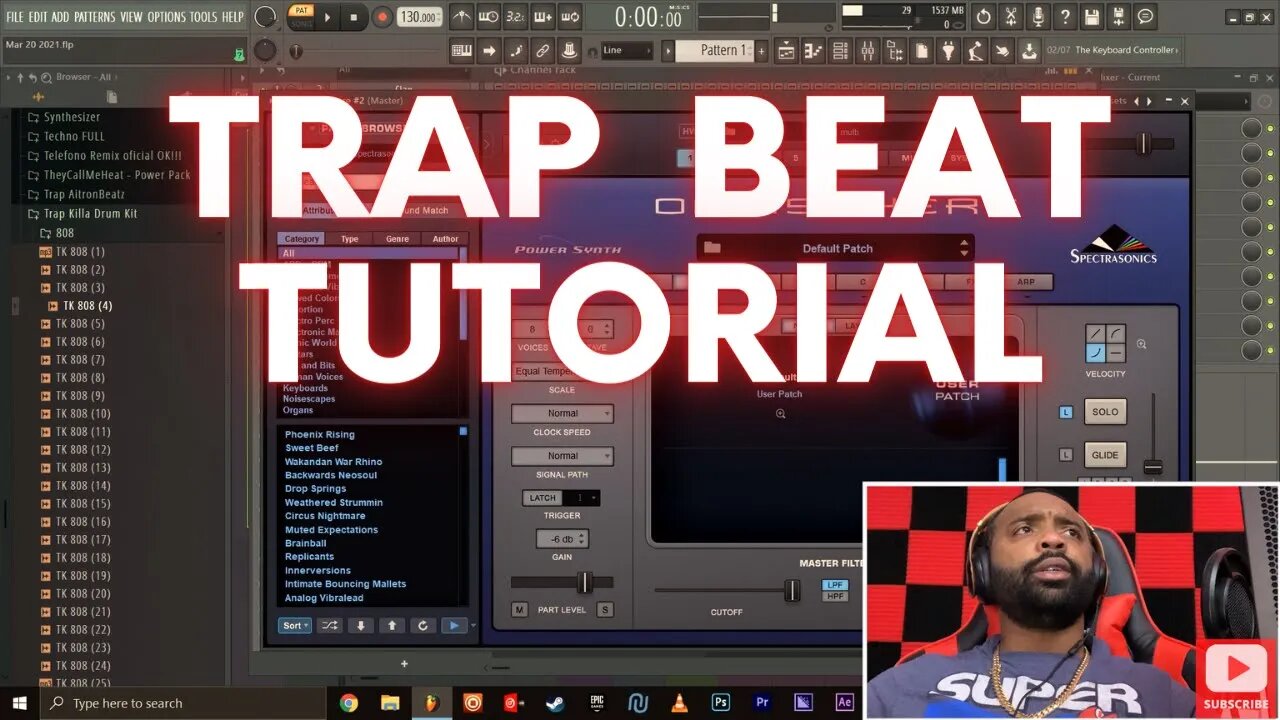Viewport: 1280px width, 720px height.
Task: Open the plugin picker plug icon
Action: tap(948, 50)
